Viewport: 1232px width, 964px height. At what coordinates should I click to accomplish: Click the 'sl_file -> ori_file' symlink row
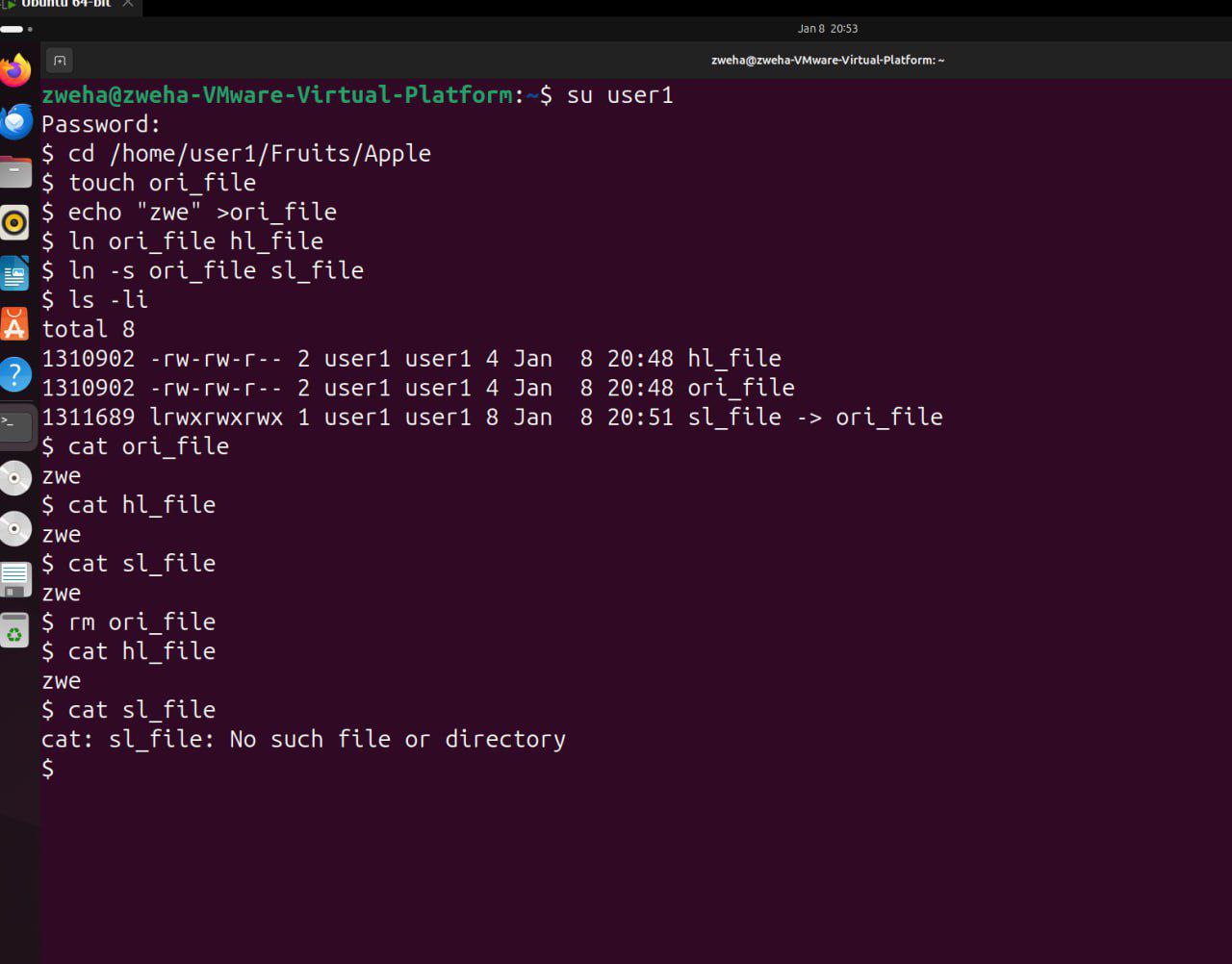(x=492, y=418)
